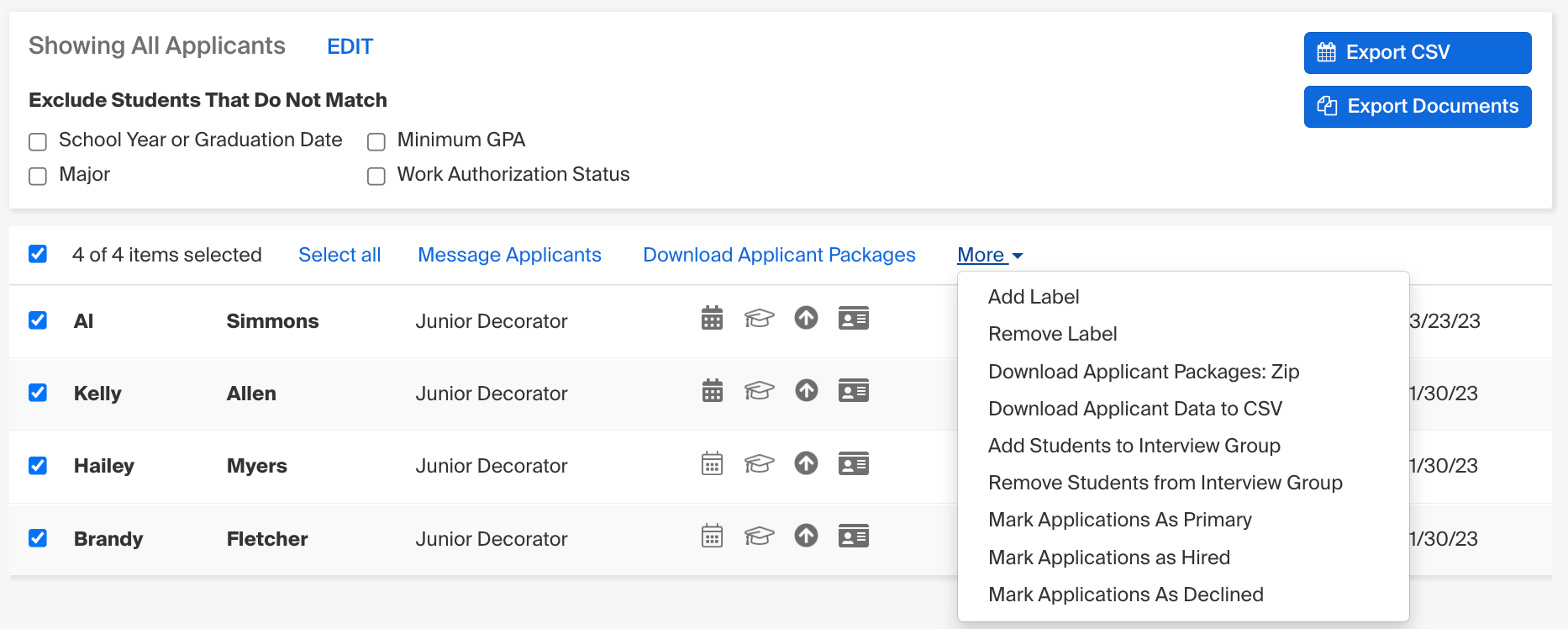Deselect Kelly Allen checkbox

38,393
